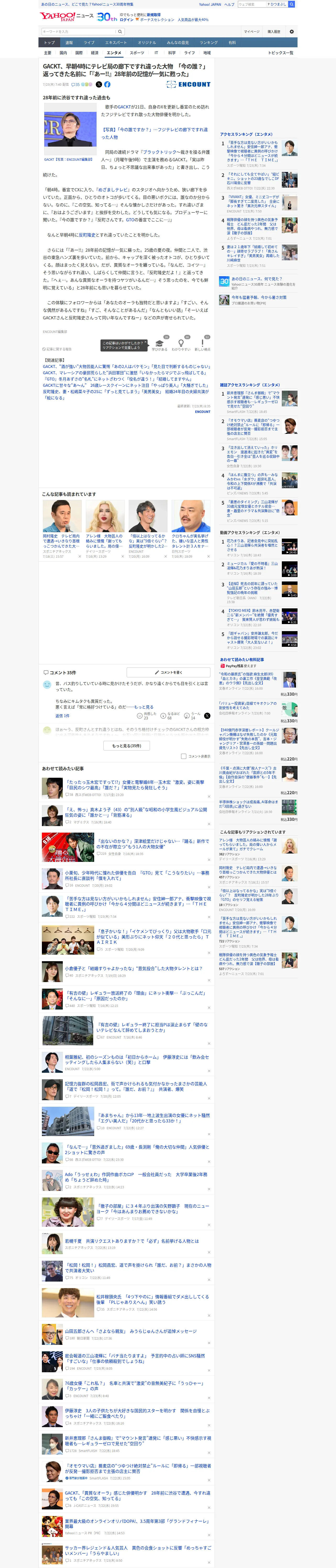Share the article on Facebook
Image resolution: width=336 pixels, height=1568 pixels.
click(x=107, y=85)
